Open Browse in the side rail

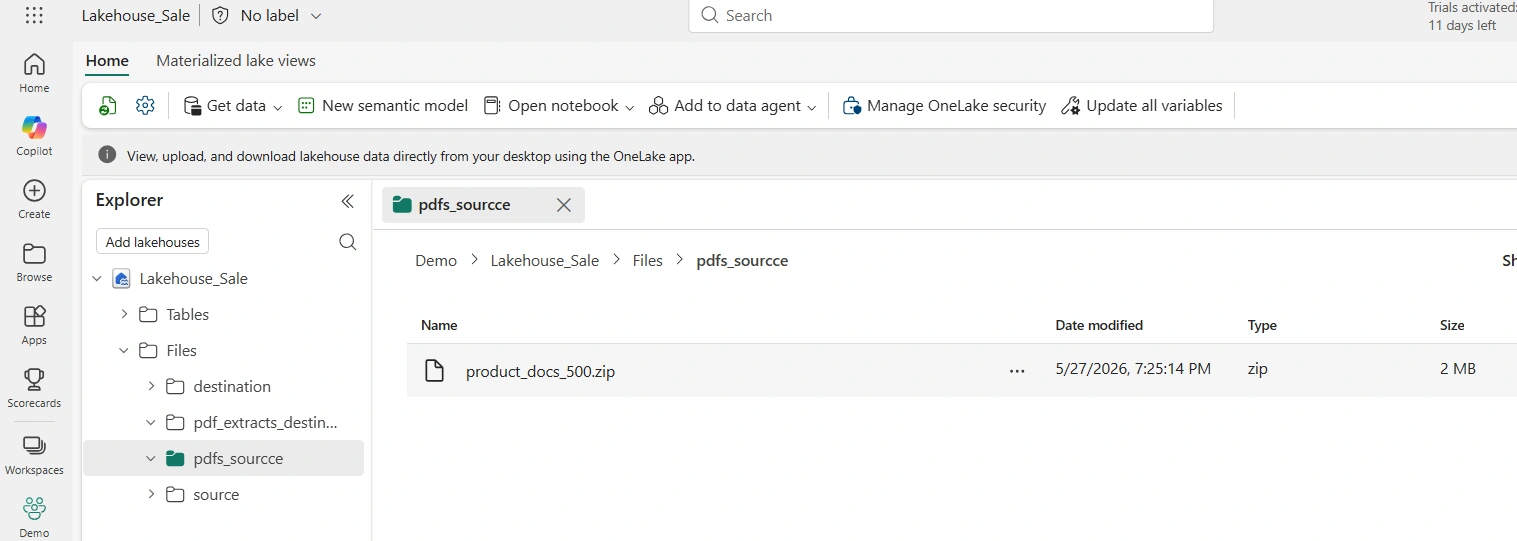click(34, 262)
